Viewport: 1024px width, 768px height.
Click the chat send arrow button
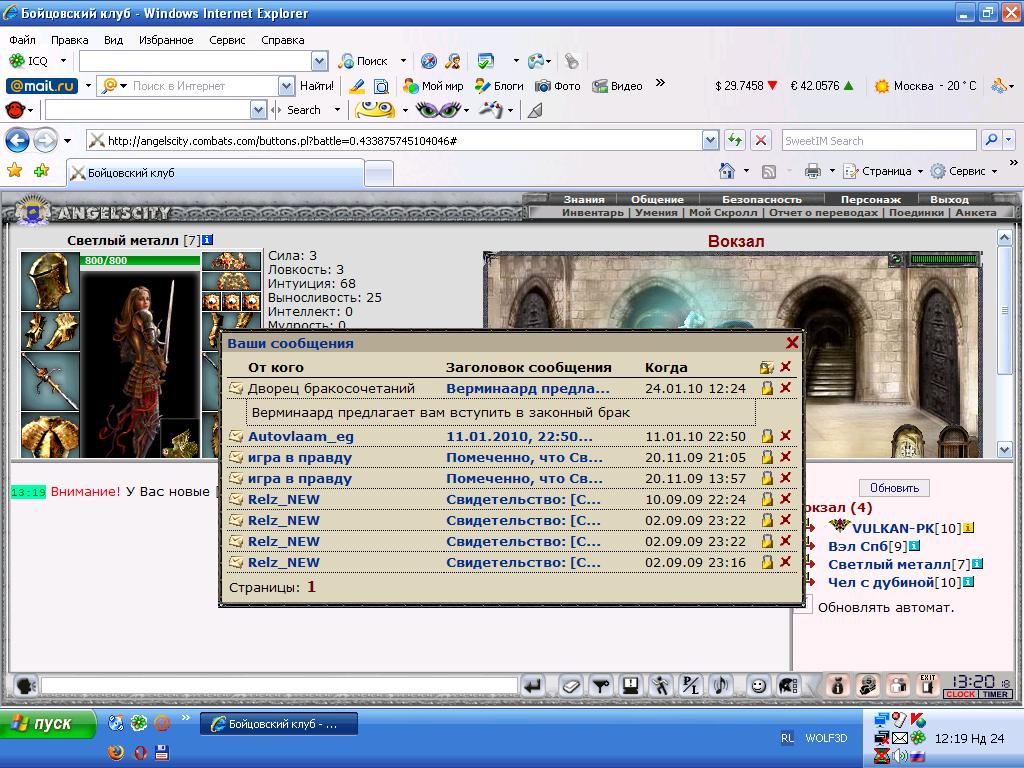point(534,686)
